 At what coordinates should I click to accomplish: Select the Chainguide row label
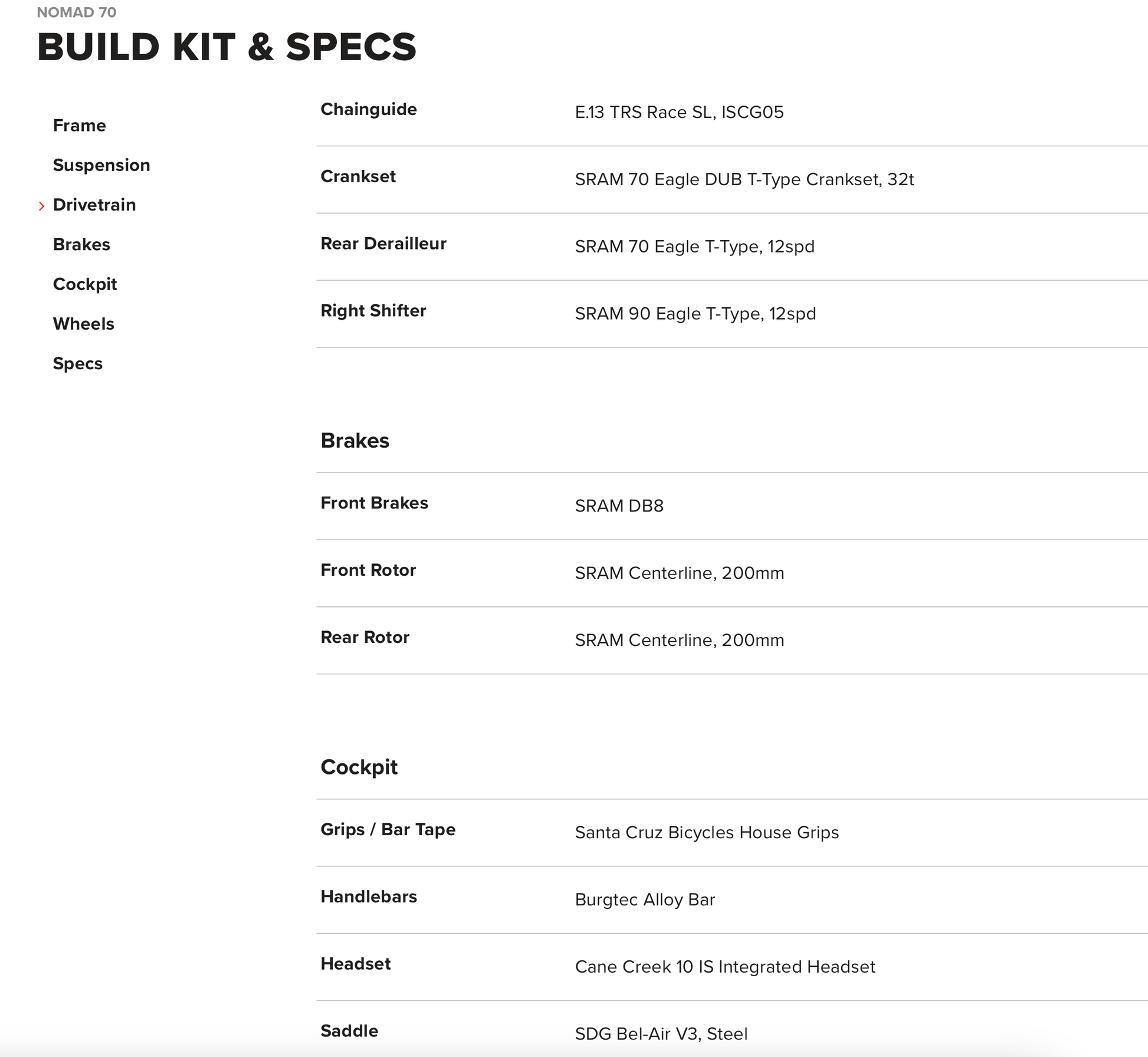coord(368,109)
